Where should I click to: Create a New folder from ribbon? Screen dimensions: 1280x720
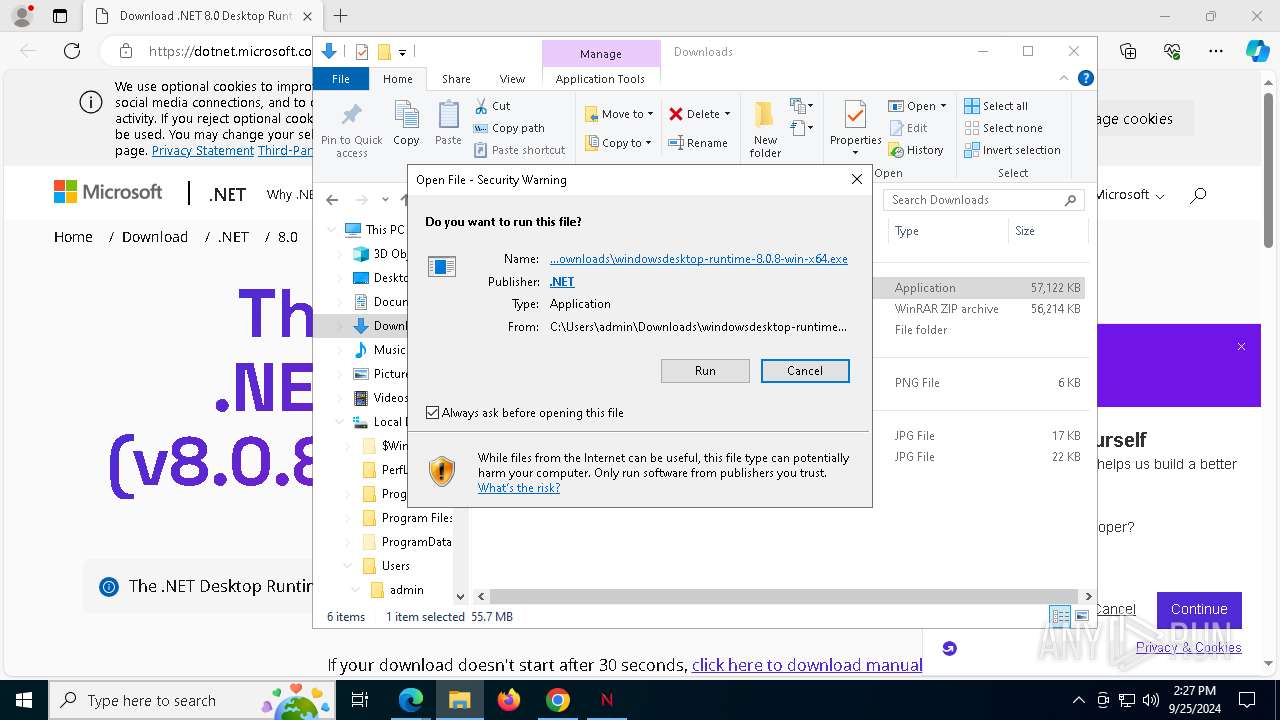tap(765, 129)
